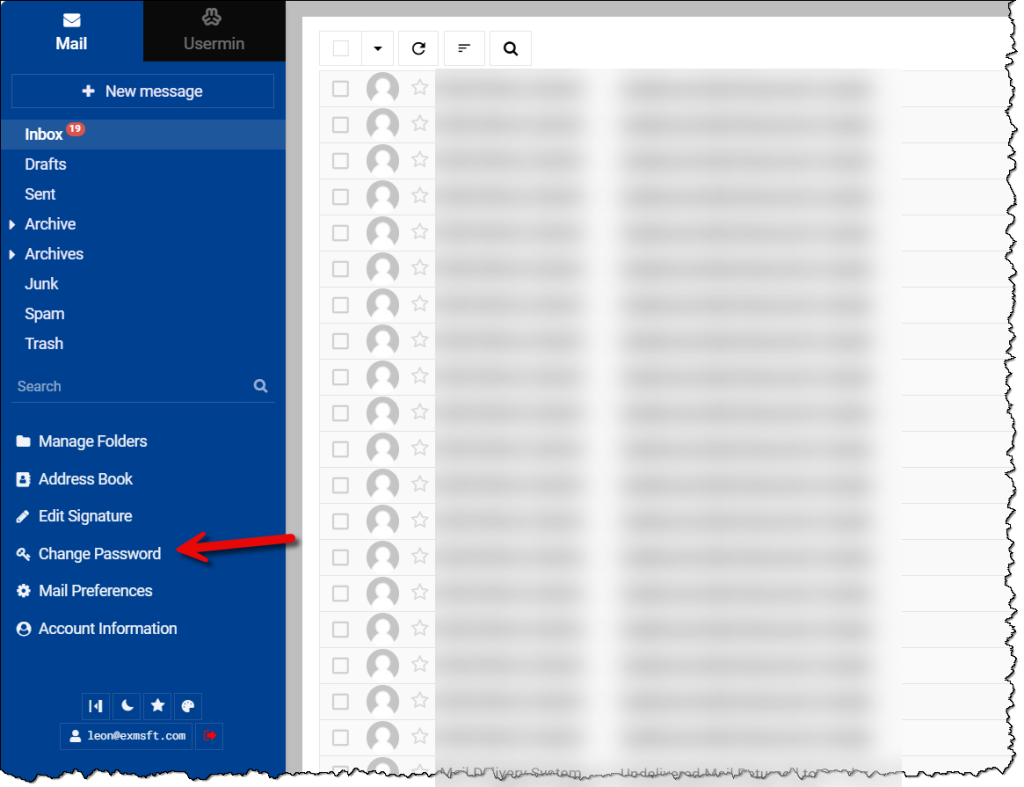The width and height of the screenshot is (1024, 787).
Task: Open the Junk folder
Action: coord(43,283)
